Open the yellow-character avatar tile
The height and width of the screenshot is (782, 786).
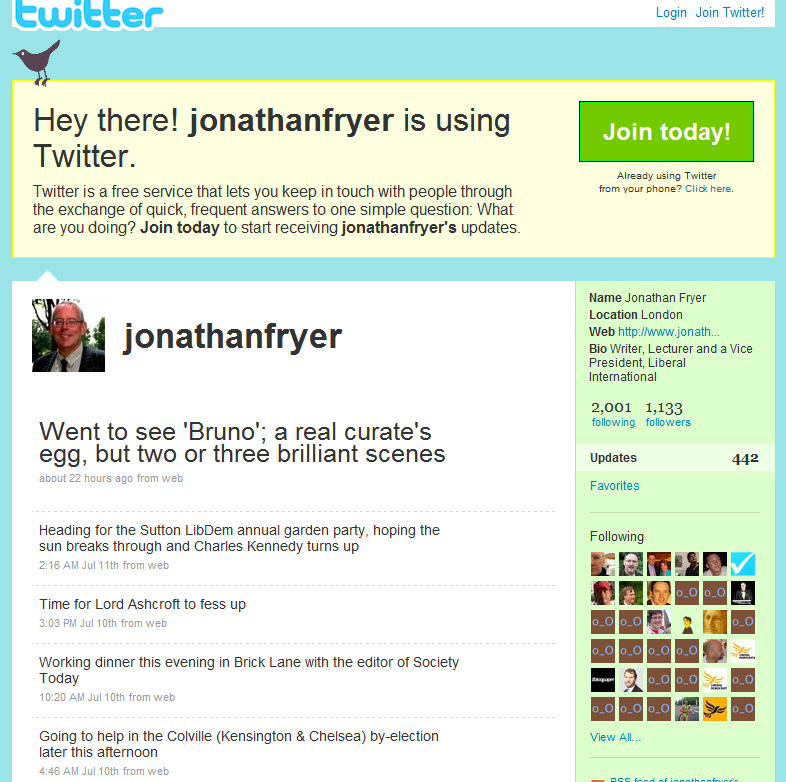(x=687, y=622)
